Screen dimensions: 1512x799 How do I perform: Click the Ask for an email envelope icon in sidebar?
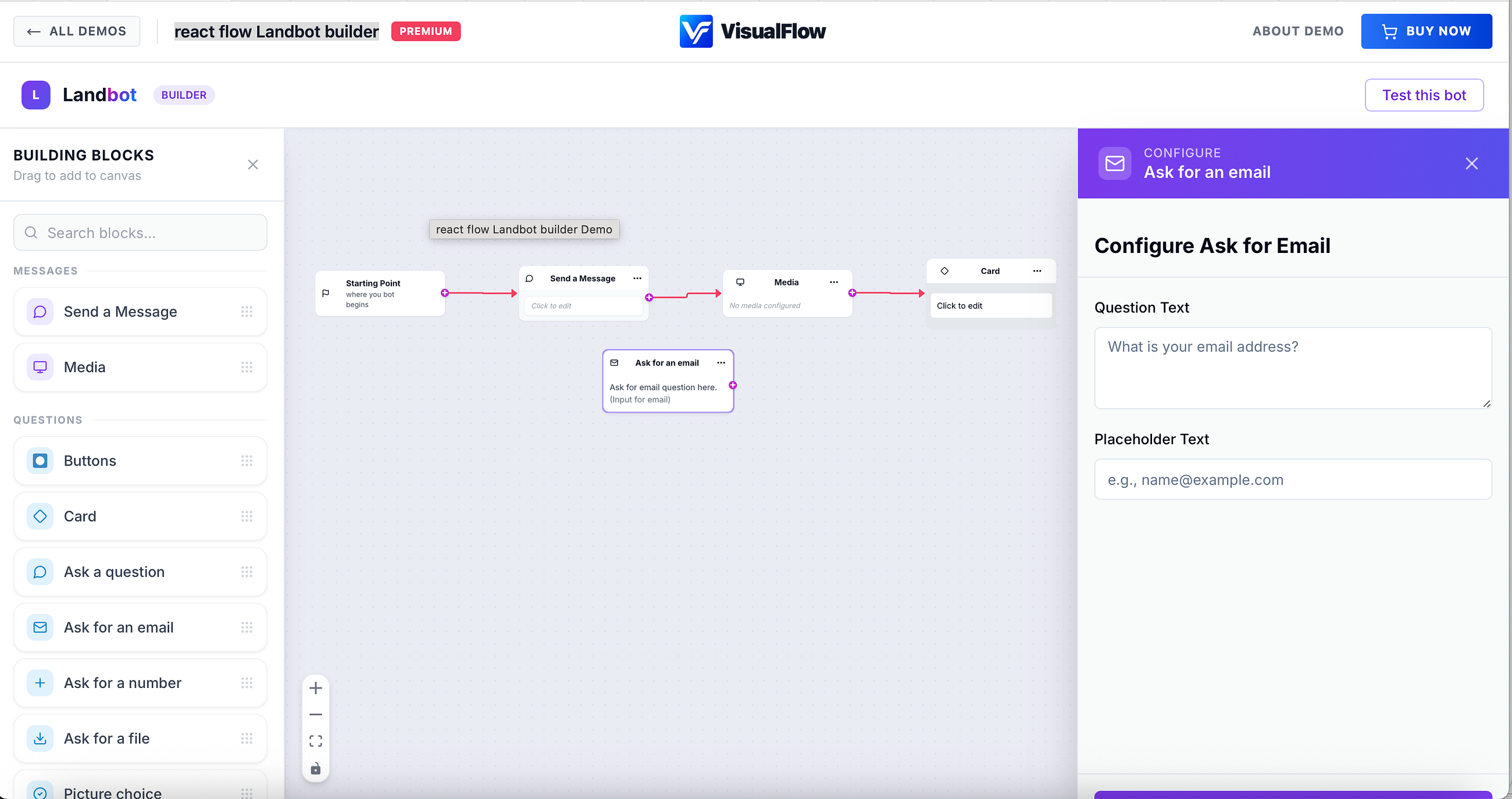click(40, 627)
